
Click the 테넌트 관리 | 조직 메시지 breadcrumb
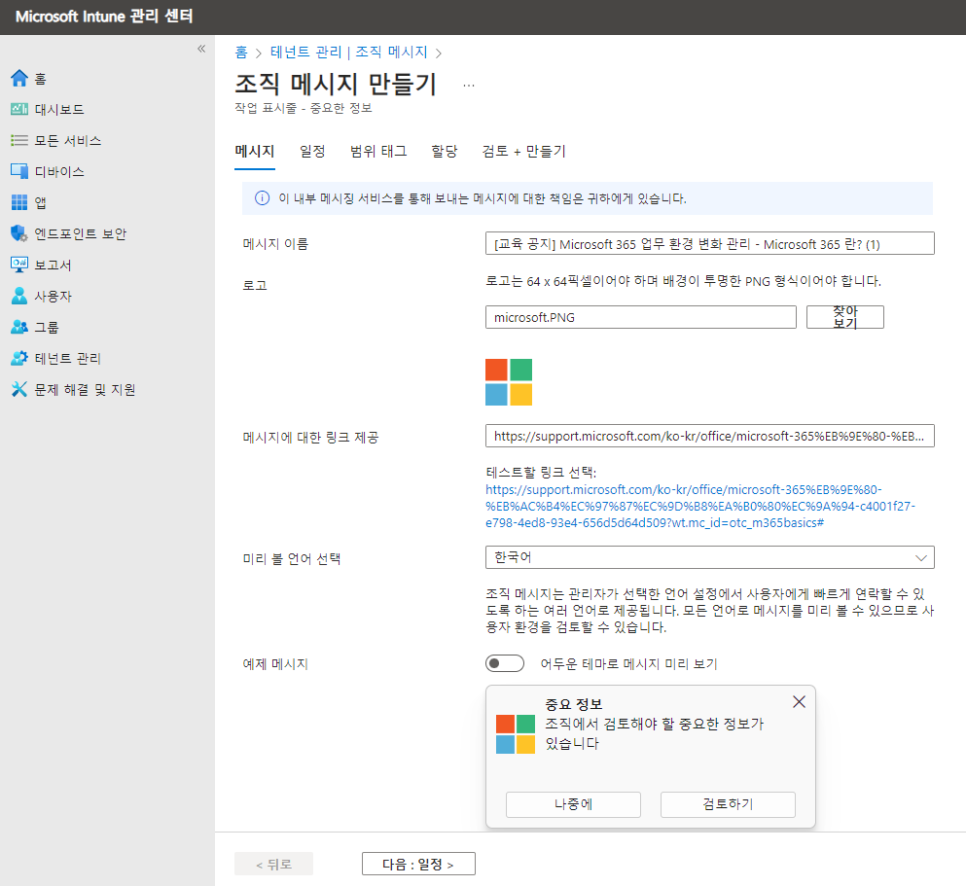[x=348, y=52]
